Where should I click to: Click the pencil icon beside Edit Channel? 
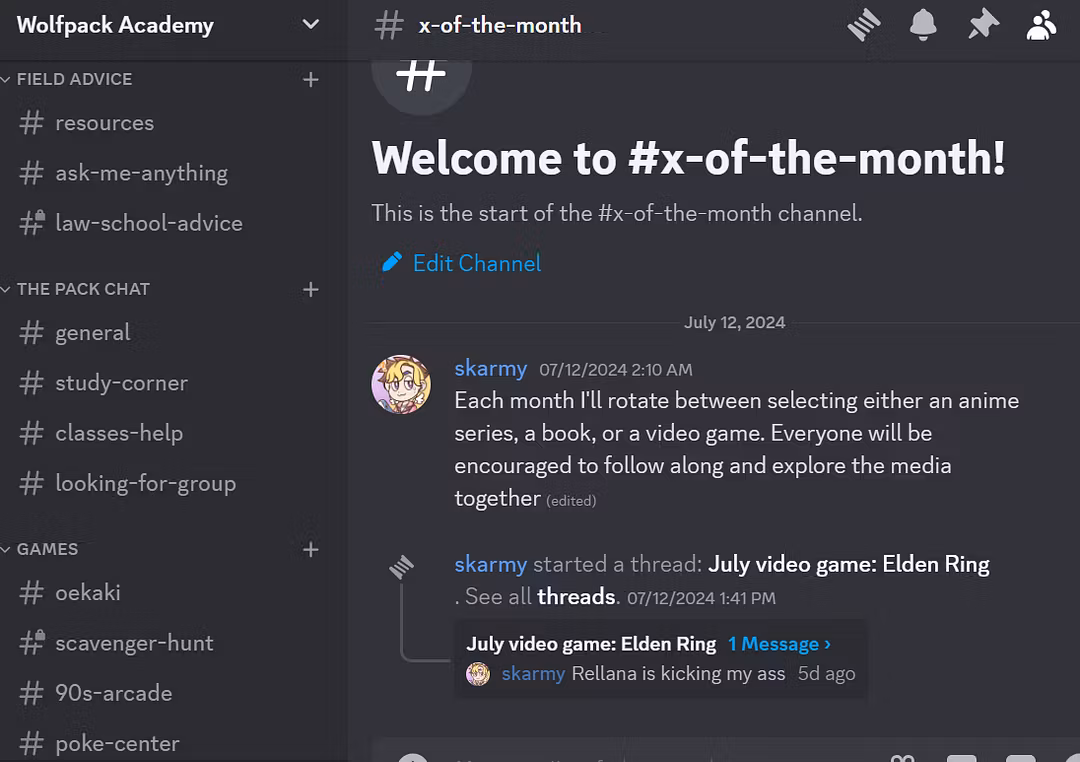(x=392, y=262)
